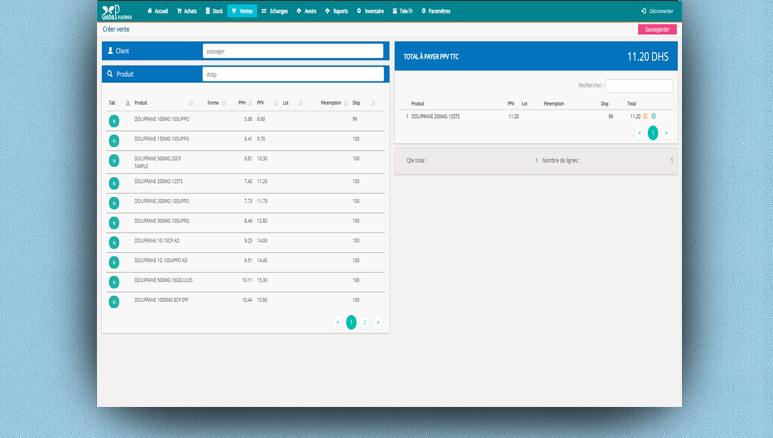Go to page 2 of product list
The height and width of the screenshot is (438, 773).
coord(365,322)
